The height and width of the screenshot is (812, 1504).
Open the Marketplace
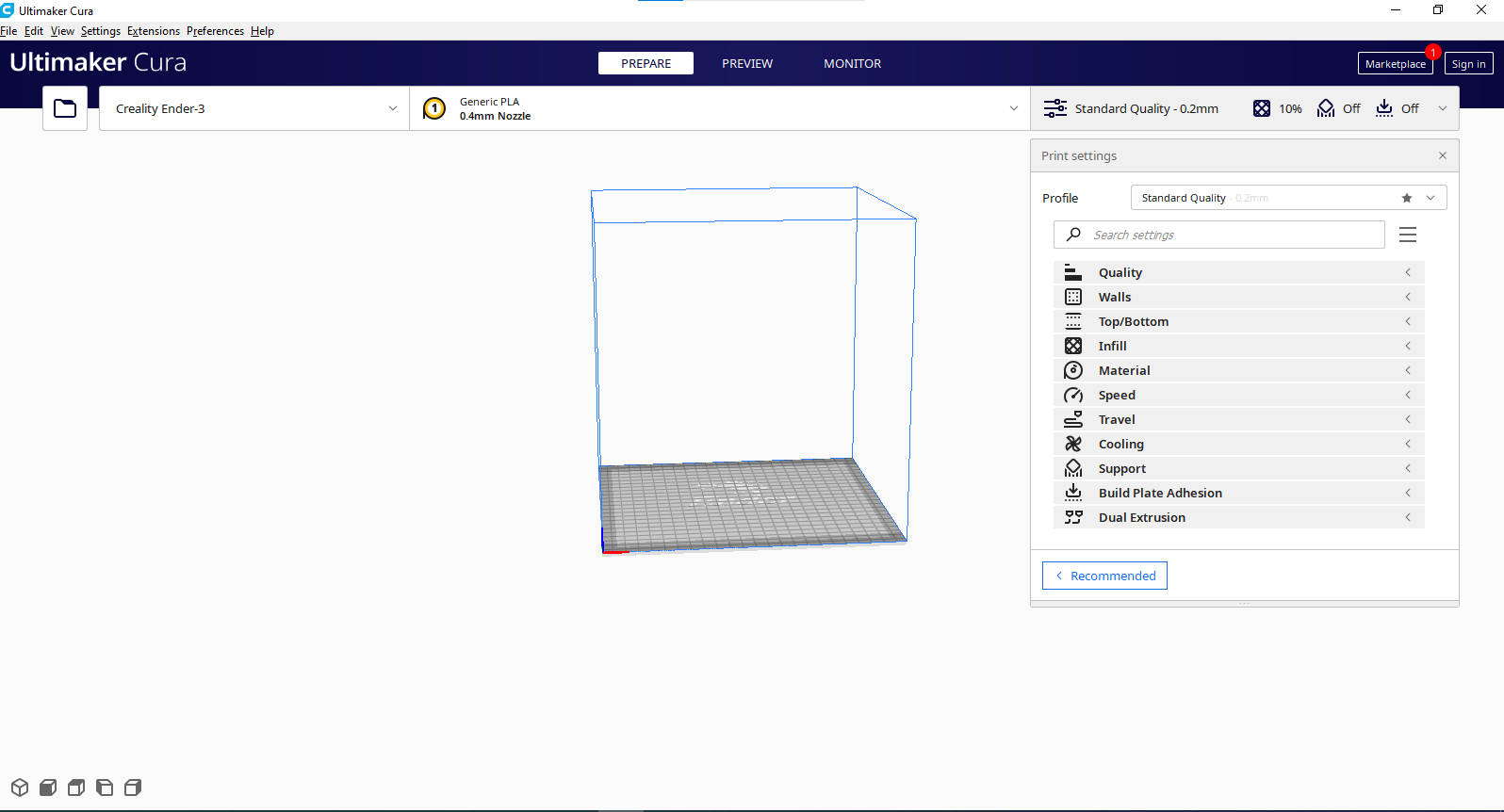click(x=1396, y=63)
